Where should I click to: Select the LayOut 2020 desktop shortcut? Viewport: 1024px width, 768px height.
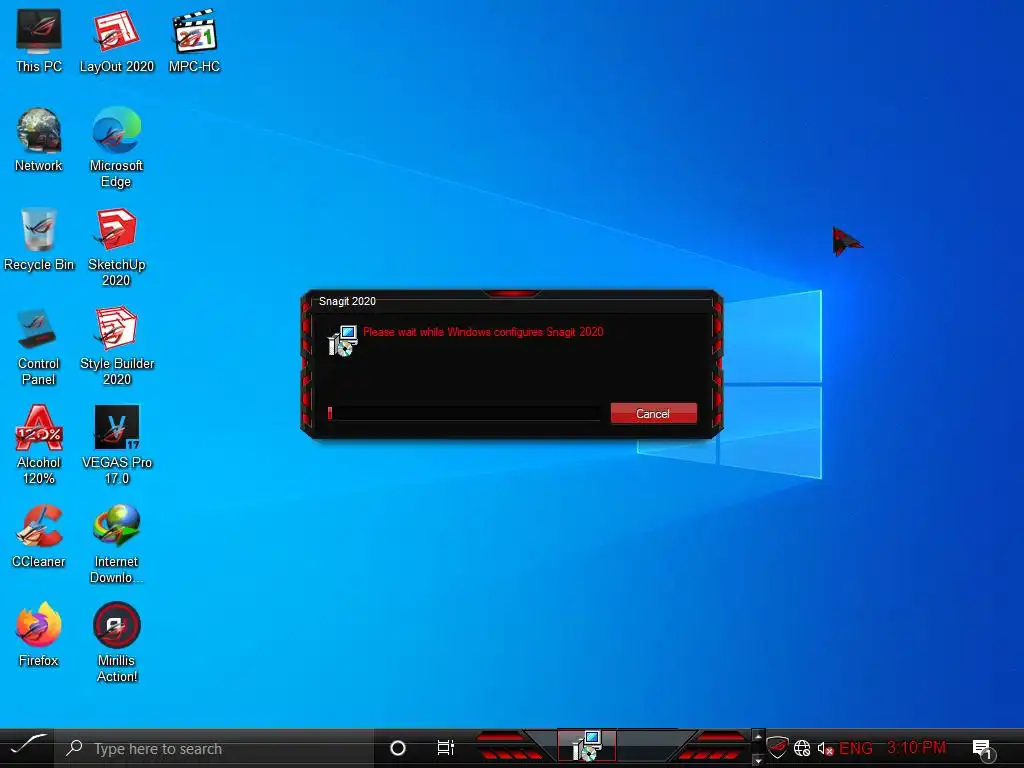[x=116, y=40]
